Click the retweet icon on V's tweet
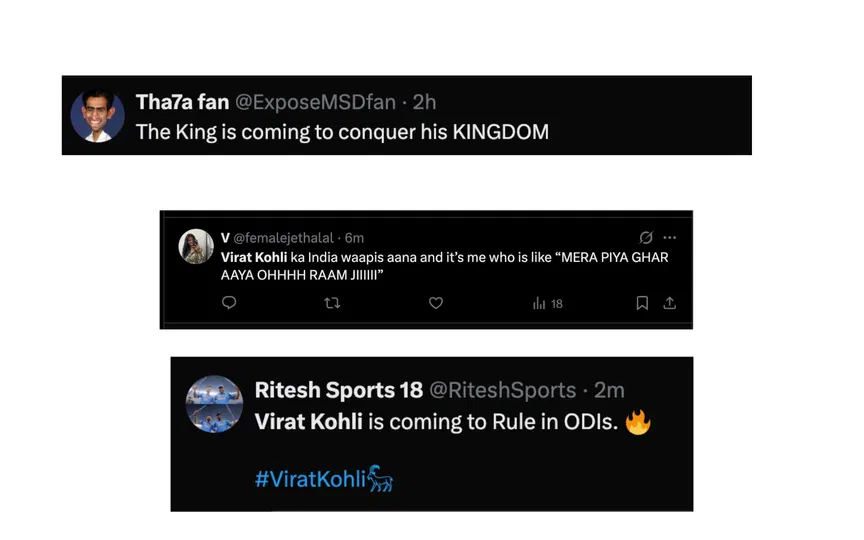864x540 pixels. 333,303
